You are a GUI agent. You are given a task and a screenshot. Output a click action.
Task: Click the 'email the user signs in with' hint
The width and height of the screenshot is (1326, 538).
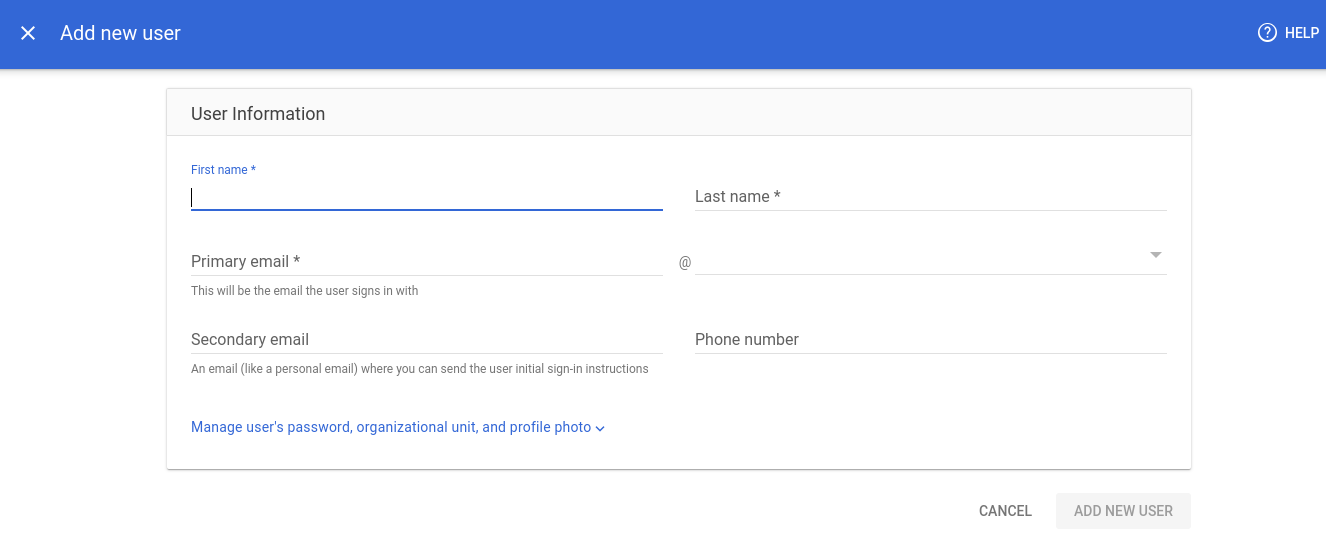305,291
